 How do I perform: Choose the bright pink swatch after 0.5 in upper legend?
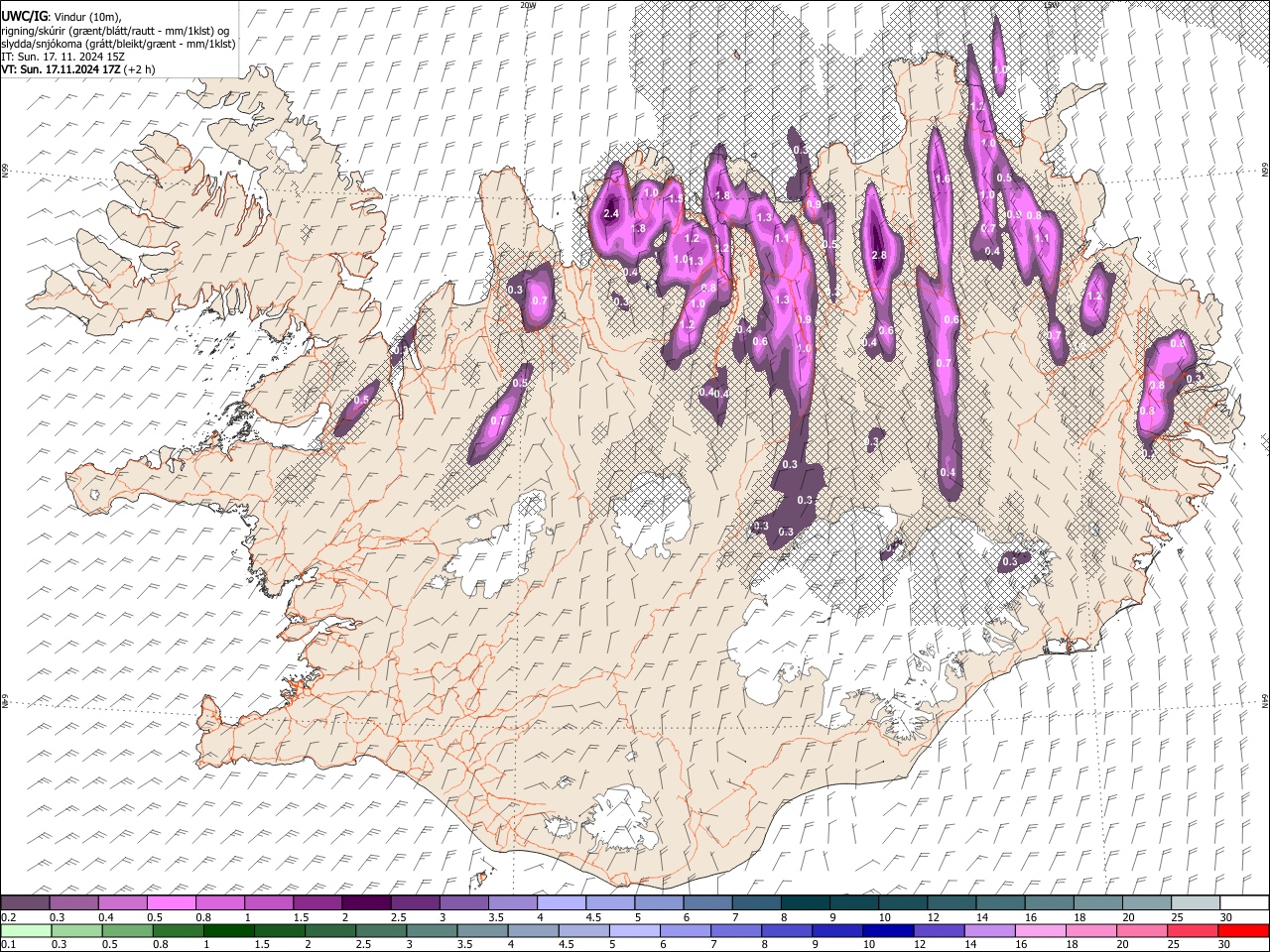[x=173, y=902]
